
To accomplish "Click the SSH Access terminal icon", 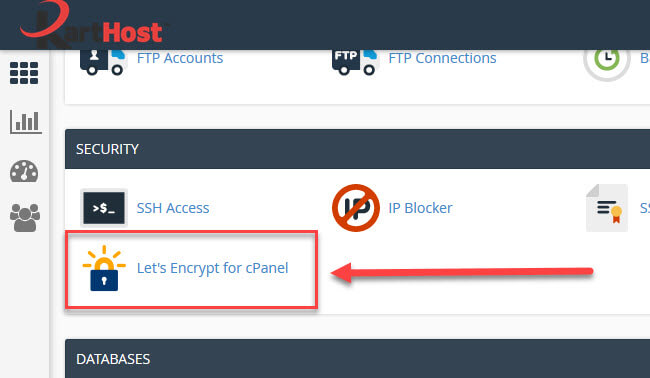I will pyautogui.click(x=104, y=208).
